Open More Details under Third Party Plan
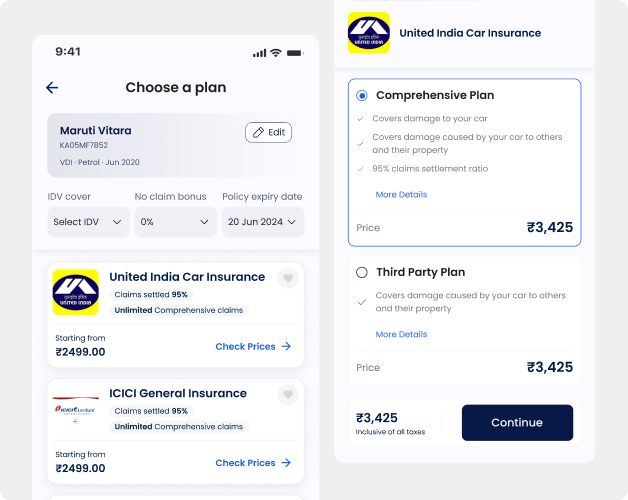The width and height of the screenshot is (628, 500). pyautogui.click(x=401, y=334)
